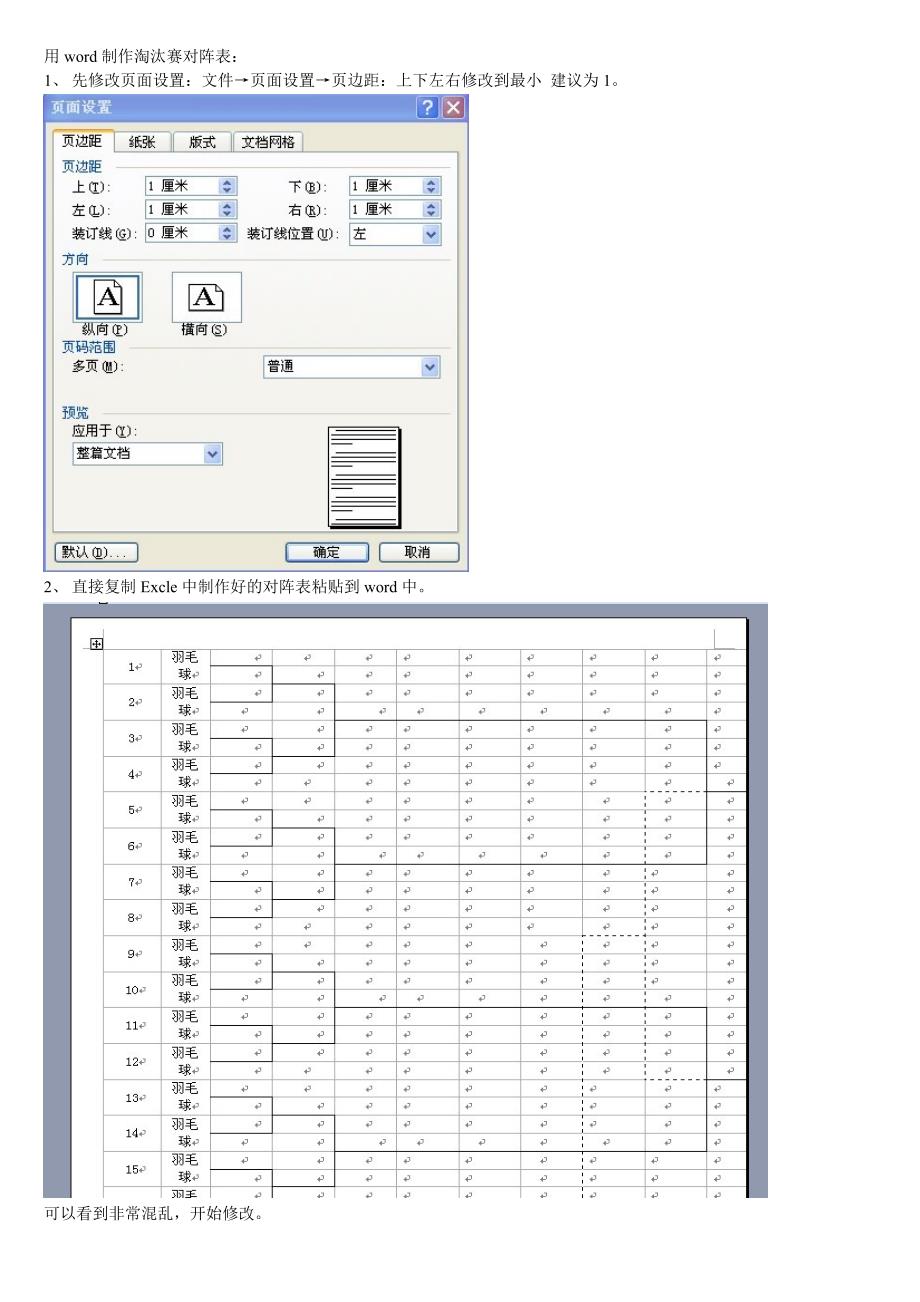The height and width of the screenshot is (1302, 920).
Task: Click the 默认 button
Action: click(x=95, y=552)
